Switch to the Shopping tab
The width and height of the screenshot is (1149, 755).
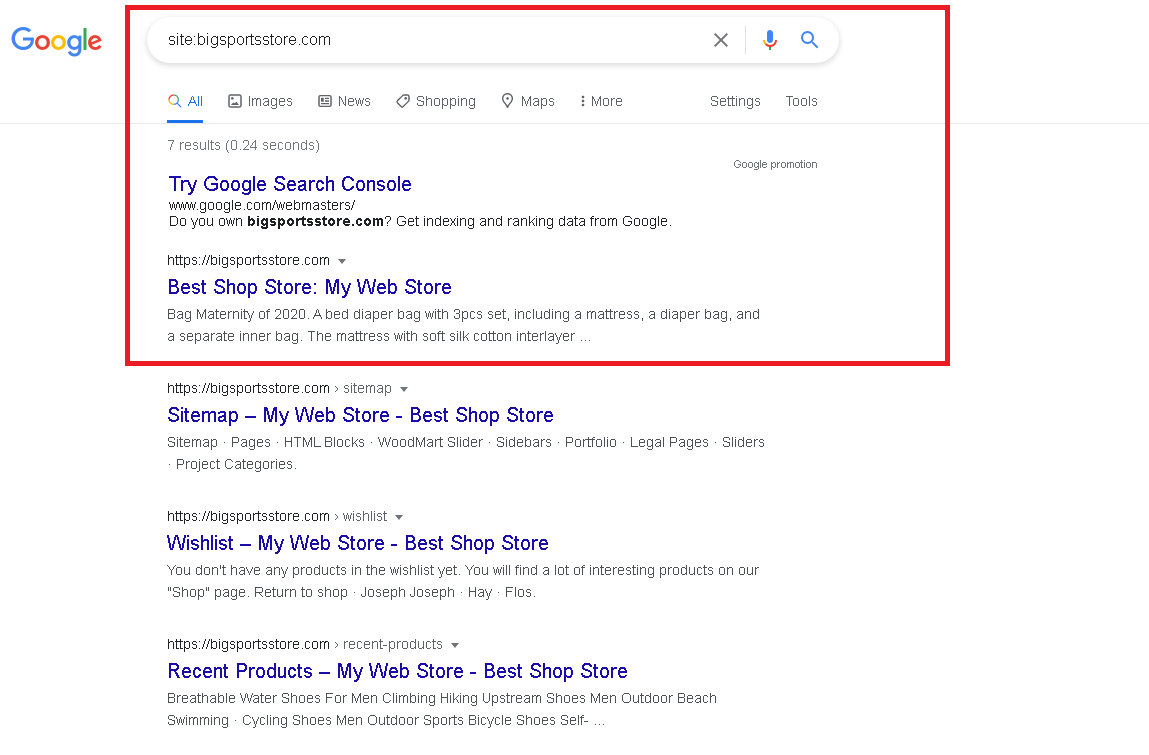pyautogui.click(x=436, y=101)
